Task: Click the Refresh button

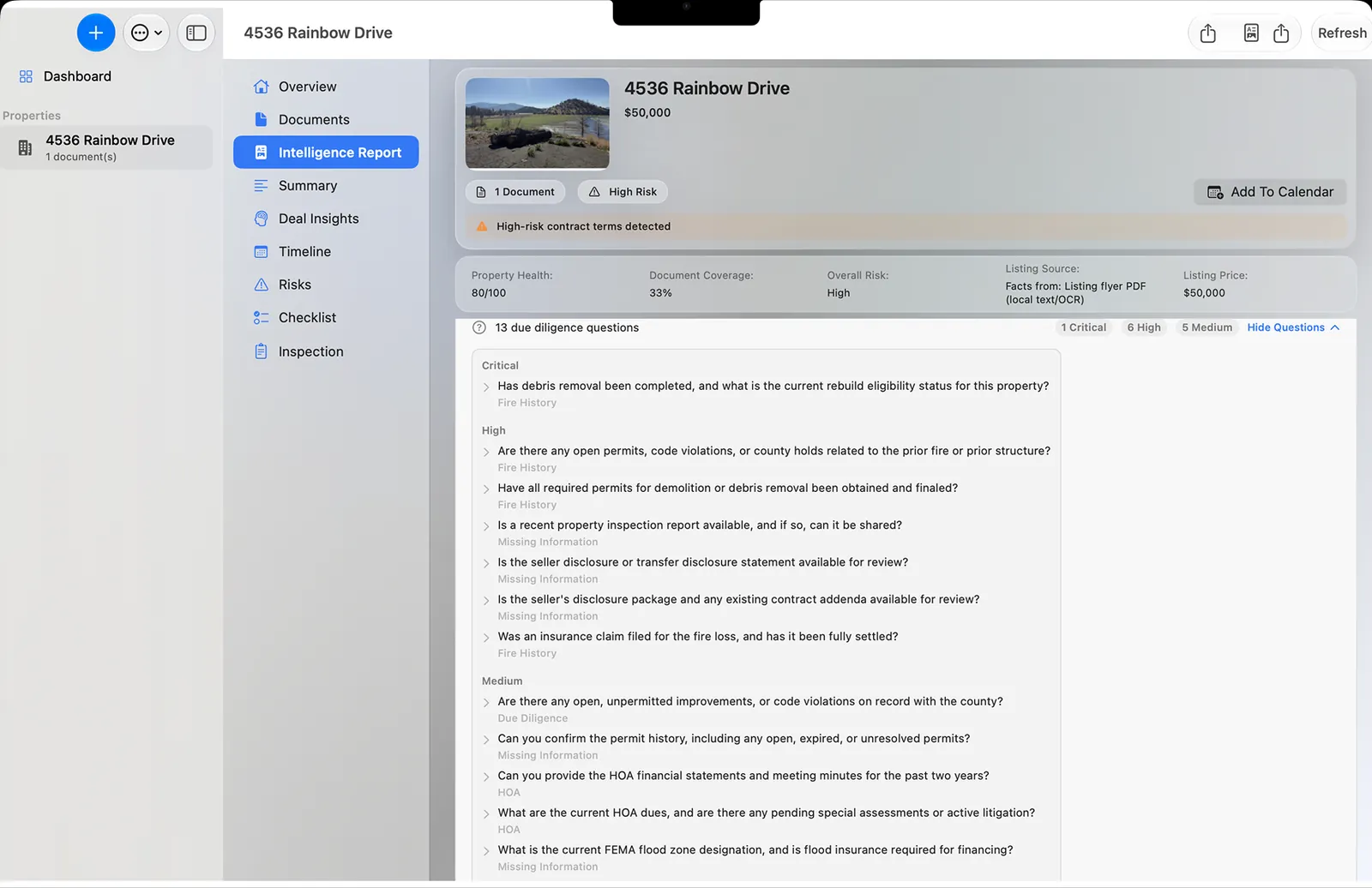Action: pos(1342,33)
